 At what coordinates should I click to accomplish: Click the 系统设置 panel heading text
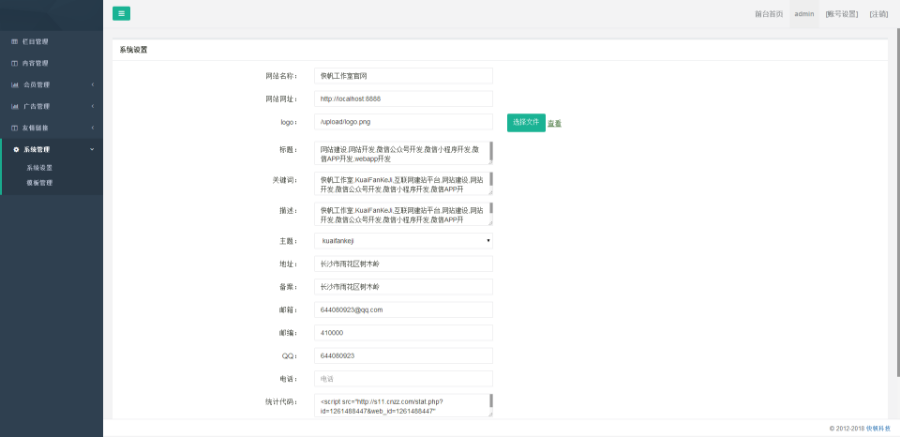pos(133,50)
